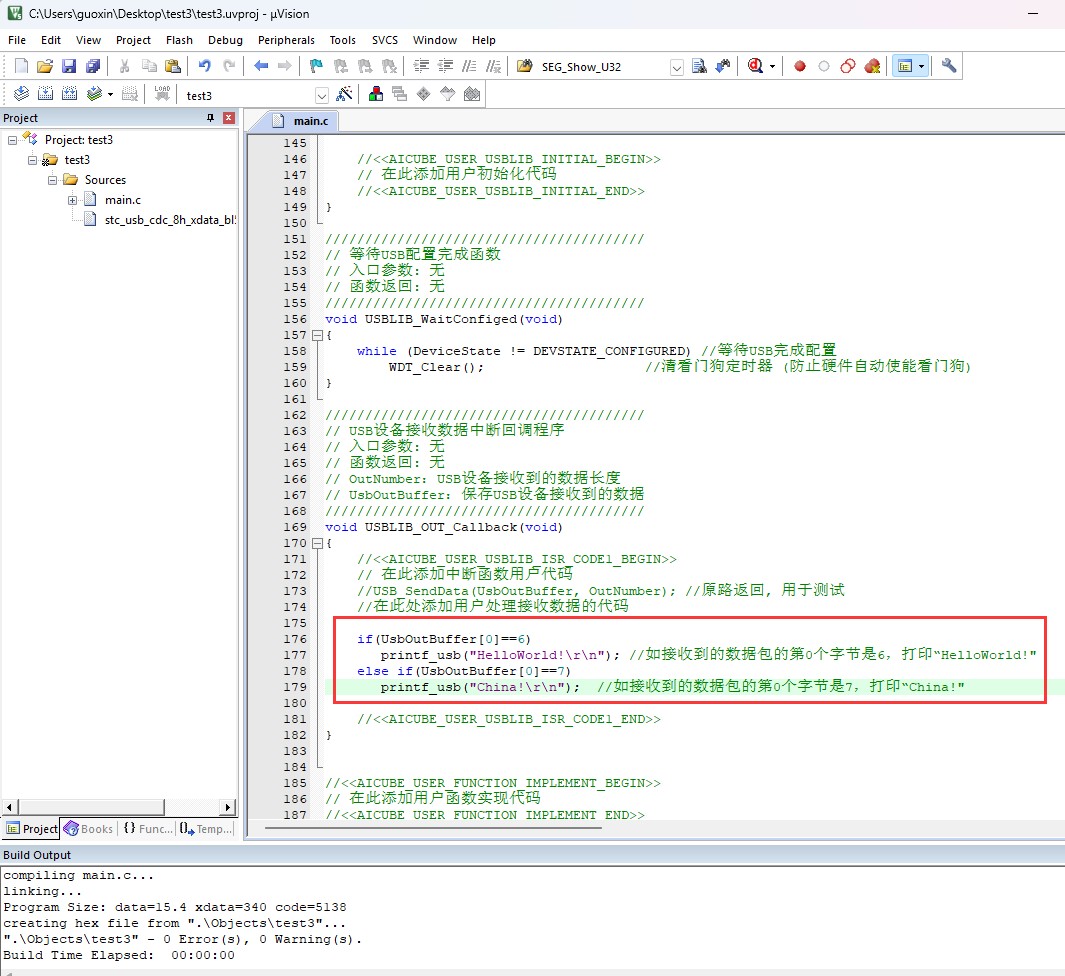Expand the main.c file node
The height and width of the screenshot is (976, 1065).
pyautogui.click(x=72, y=200)
